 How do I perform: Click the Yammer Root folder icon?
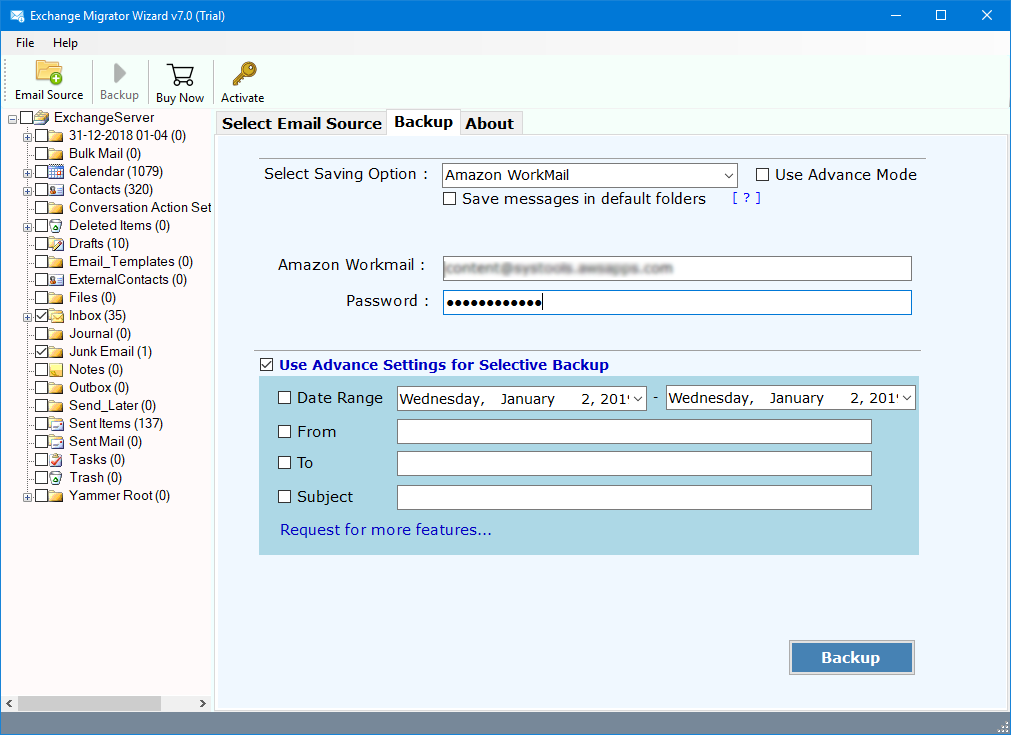tap(56, 496)
